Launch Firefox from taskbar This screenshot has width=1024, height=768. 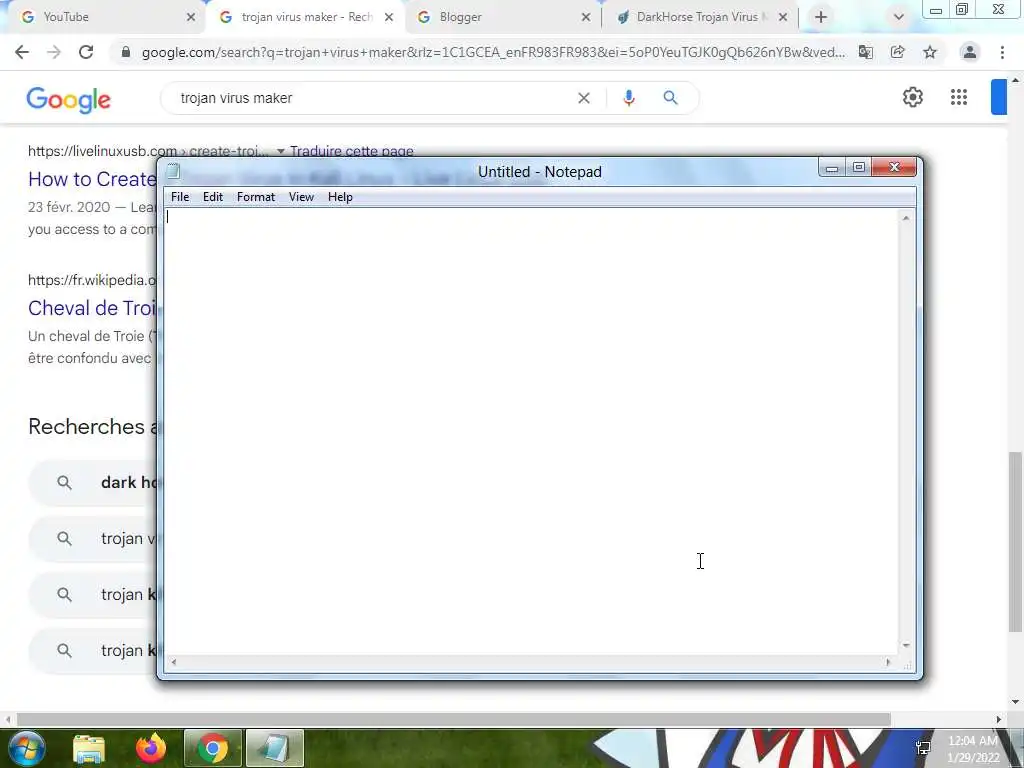click(x=150, y=748)
